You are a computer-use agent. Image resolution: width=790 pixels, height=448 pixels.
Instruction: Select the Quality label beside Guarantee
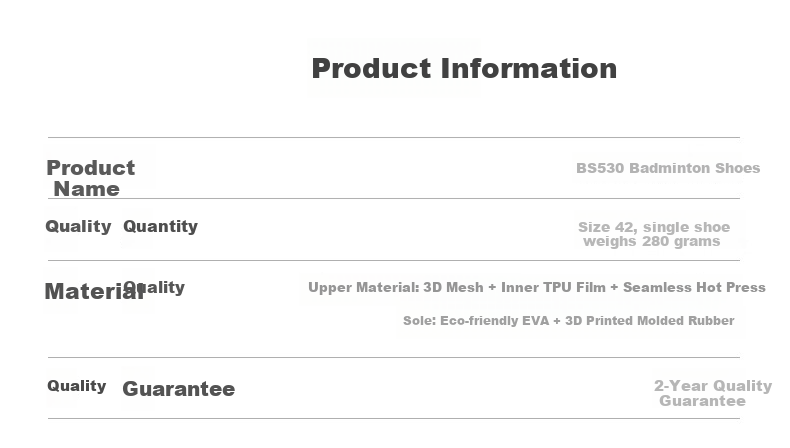click(x=77, y=386)
